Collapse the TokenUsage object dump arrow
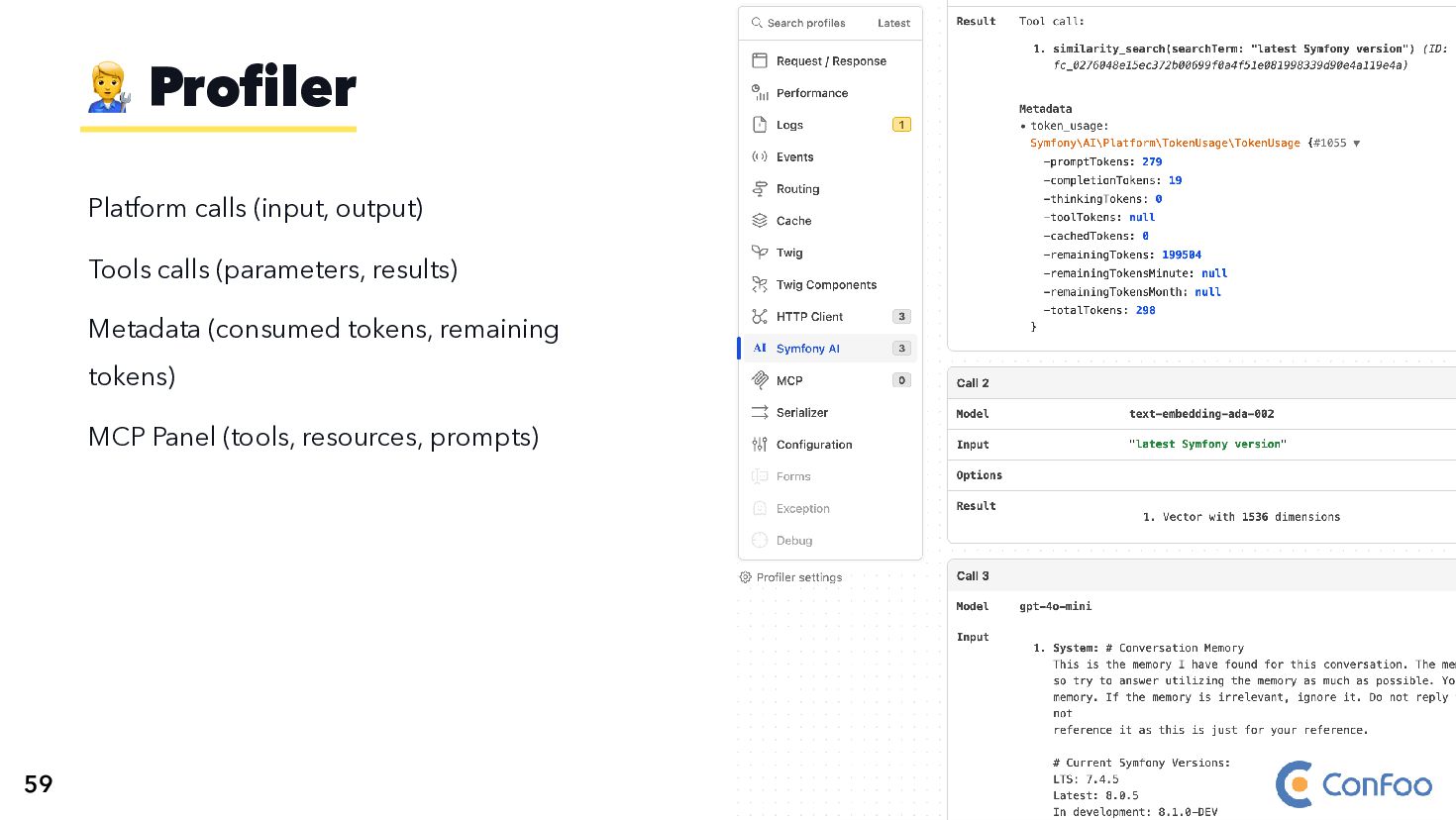The height and width of the screenshot is (820, 1456). [x=1356, y=144]
